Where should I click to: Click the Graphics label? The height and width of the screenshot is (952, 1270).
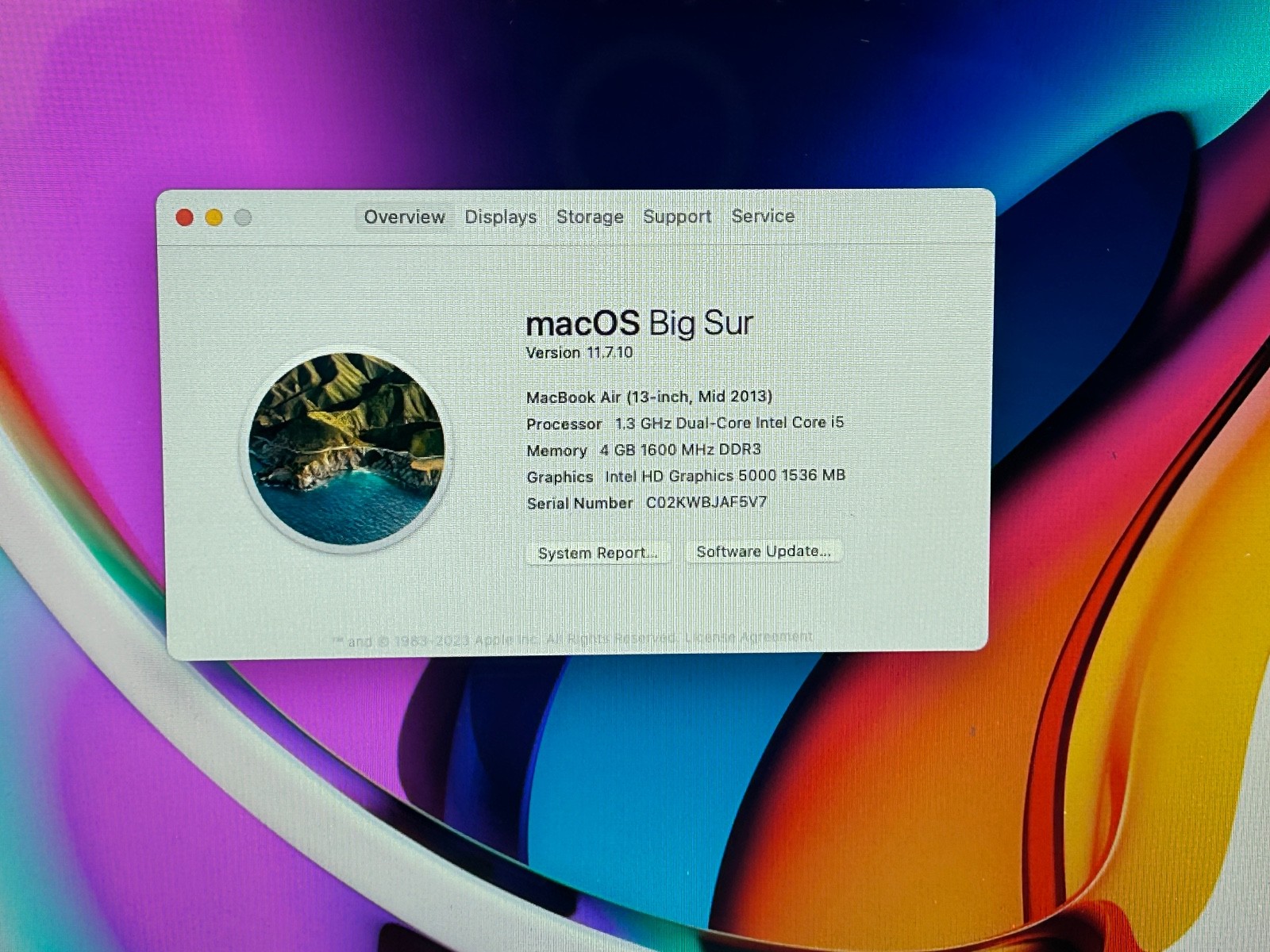point(560,477)
